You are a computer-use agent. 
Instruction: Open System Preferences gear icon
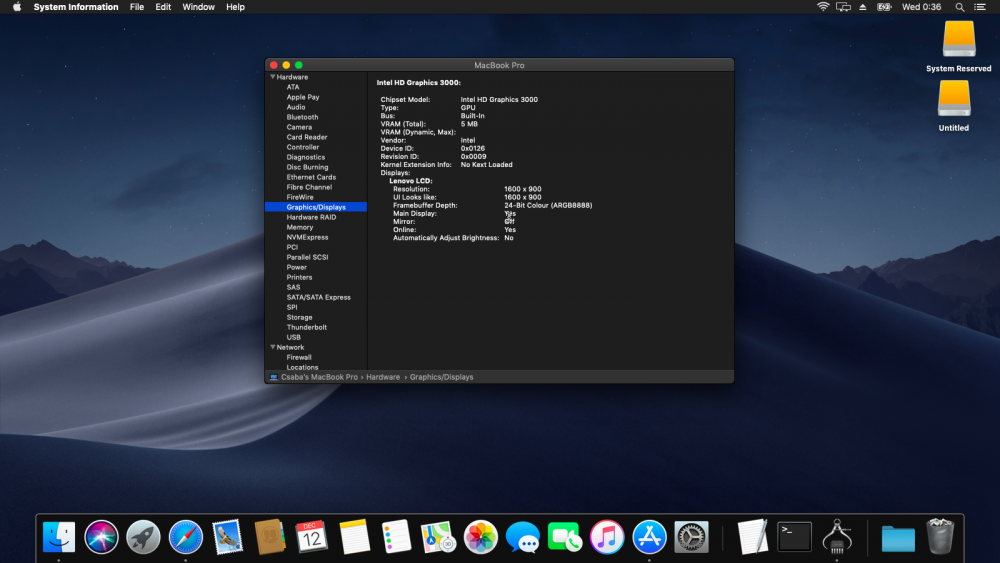click(x=691, y=537)
